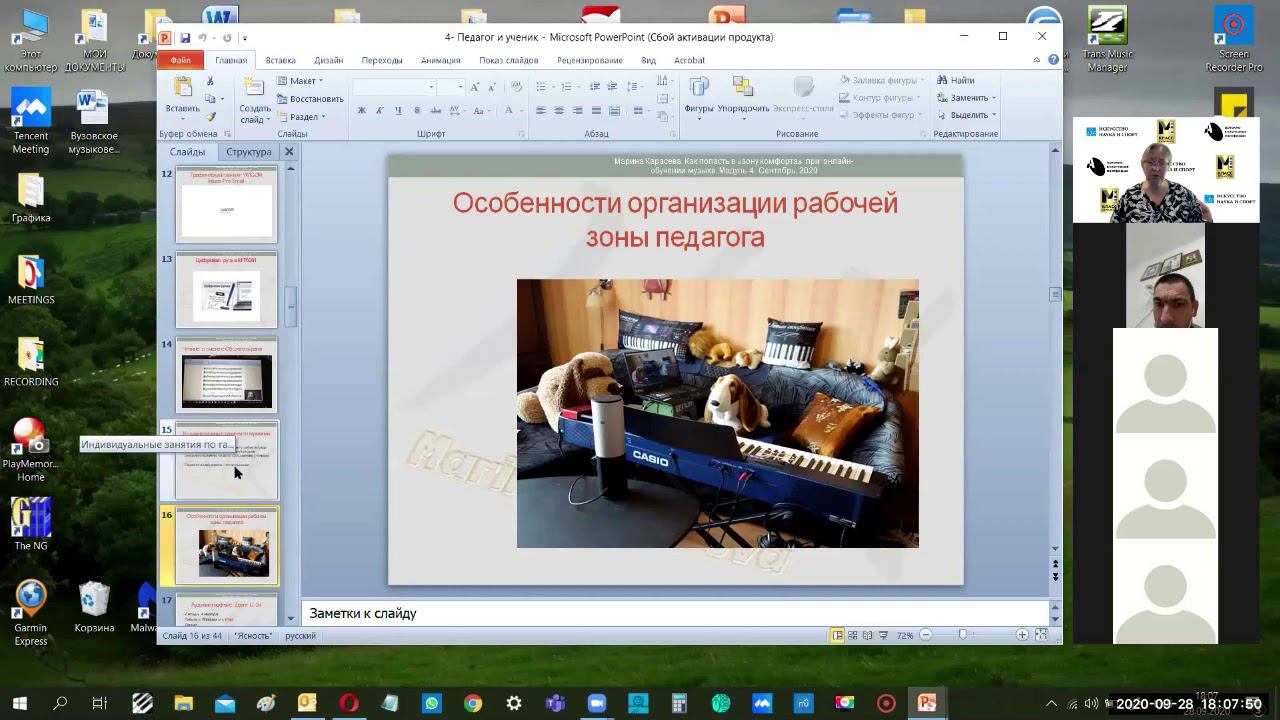Image resolution: width=1280 pixels, height=720 pixels.
Task: Click the slide editor vertical scrollbar
Action: pos(1055,350)
